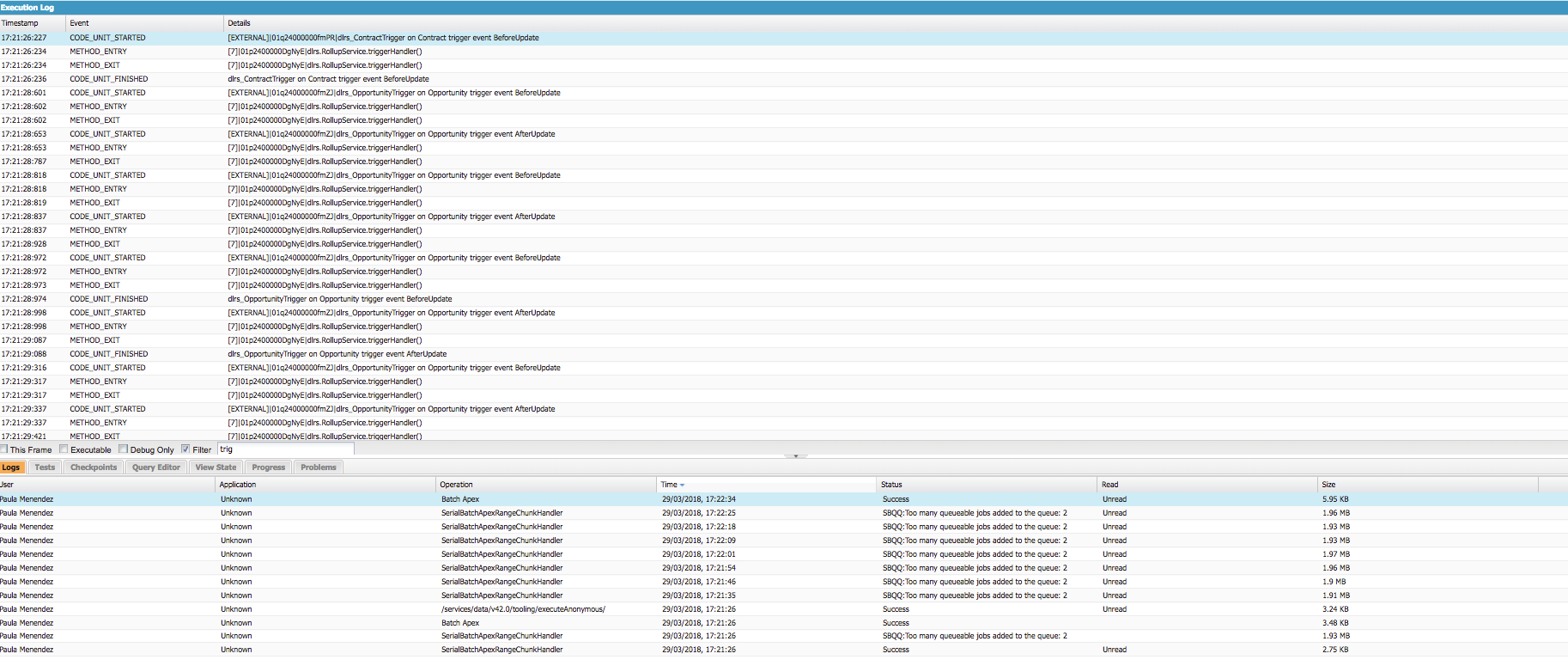This screenshot has height=672, width=1568.
Task: Click the Operation column header
Action: (x=456, y=485)
